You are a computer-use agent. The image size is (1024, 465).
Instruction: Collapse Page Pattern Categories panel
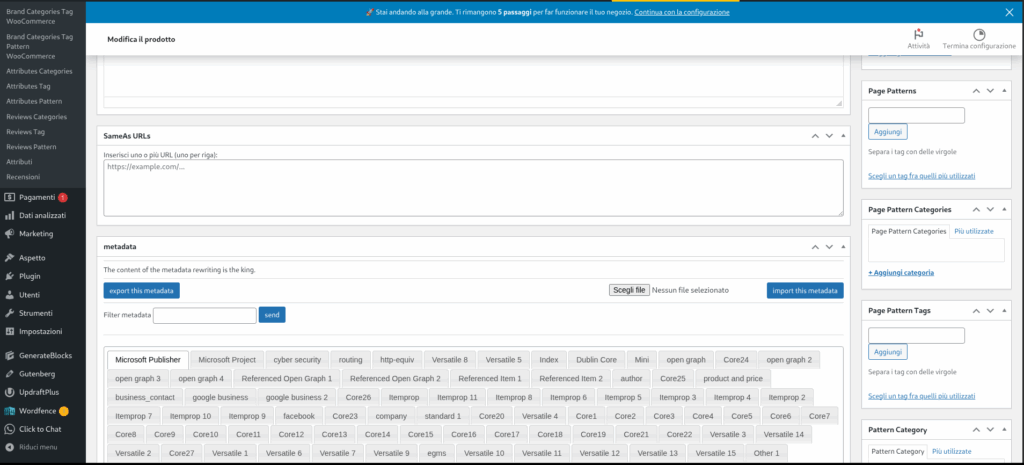click(1004, 210)
